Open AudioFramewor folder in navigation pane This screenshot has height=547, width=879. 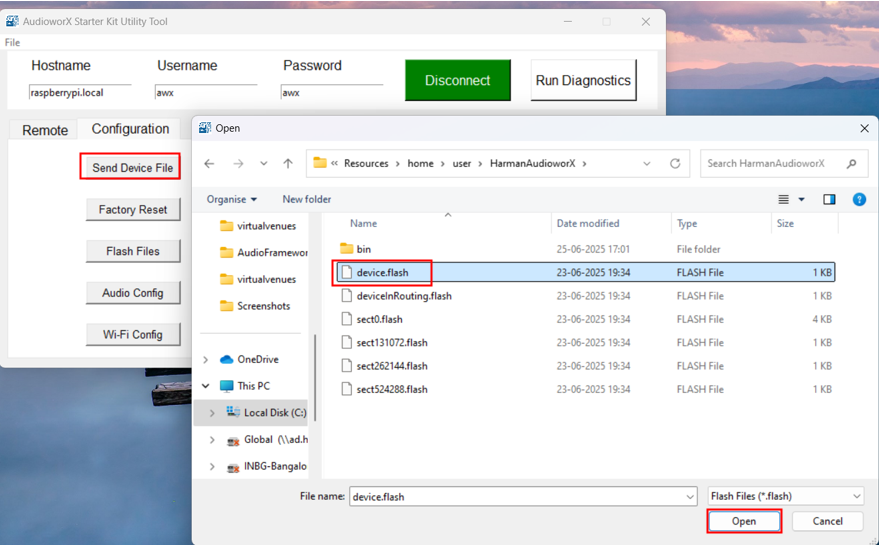(x=263, y=253)
